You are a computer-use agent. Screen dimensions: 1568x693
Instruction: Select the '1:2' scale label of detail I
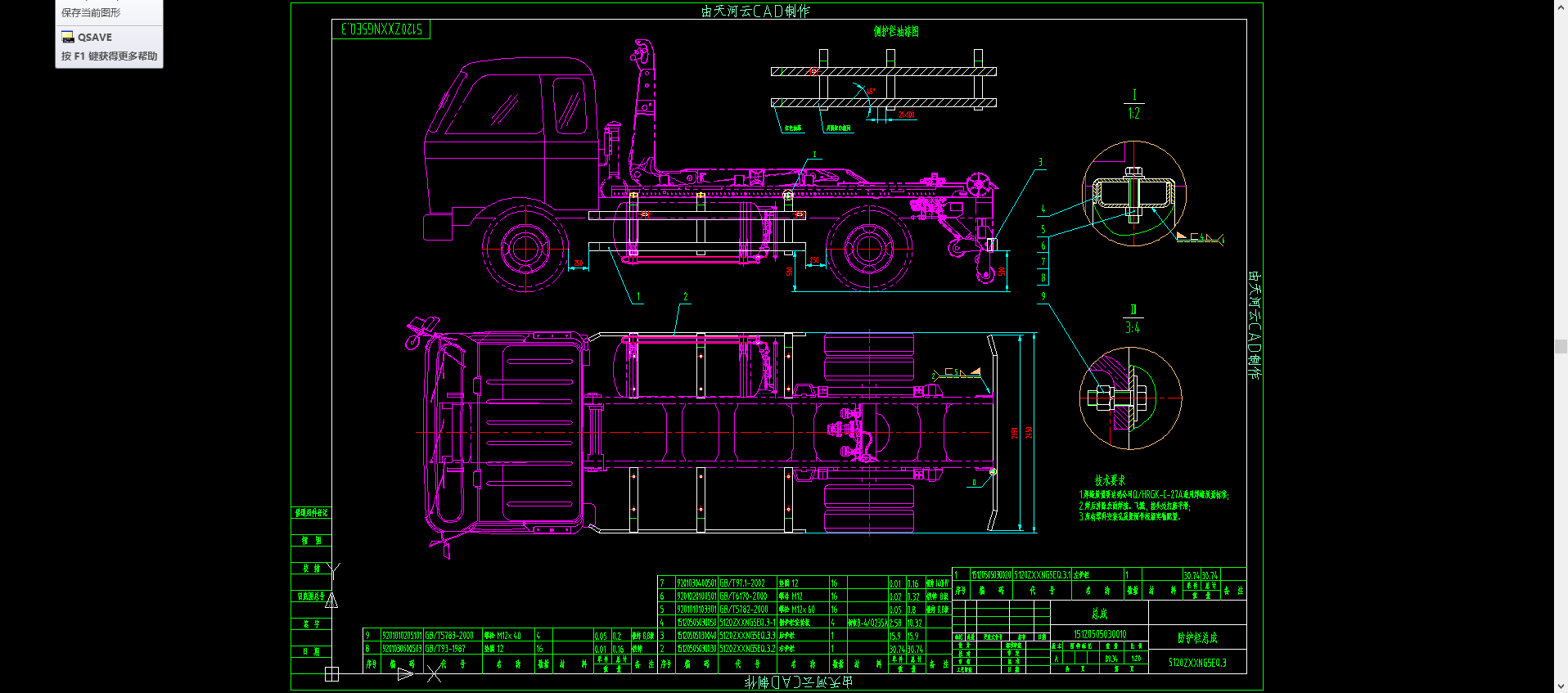tap(1133, 114)
